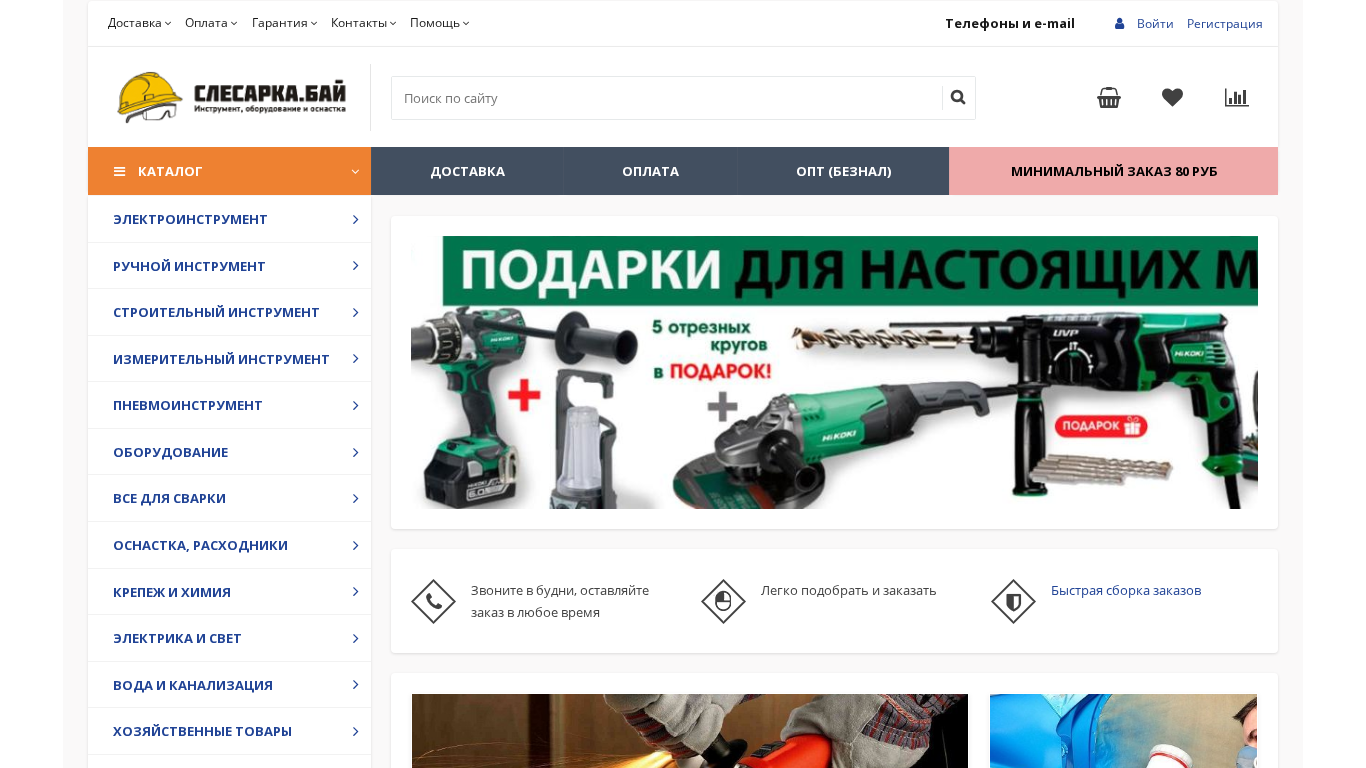The image size is (1366, 768).
Task: Select Электроинструмент category
Action: point(190,219)
